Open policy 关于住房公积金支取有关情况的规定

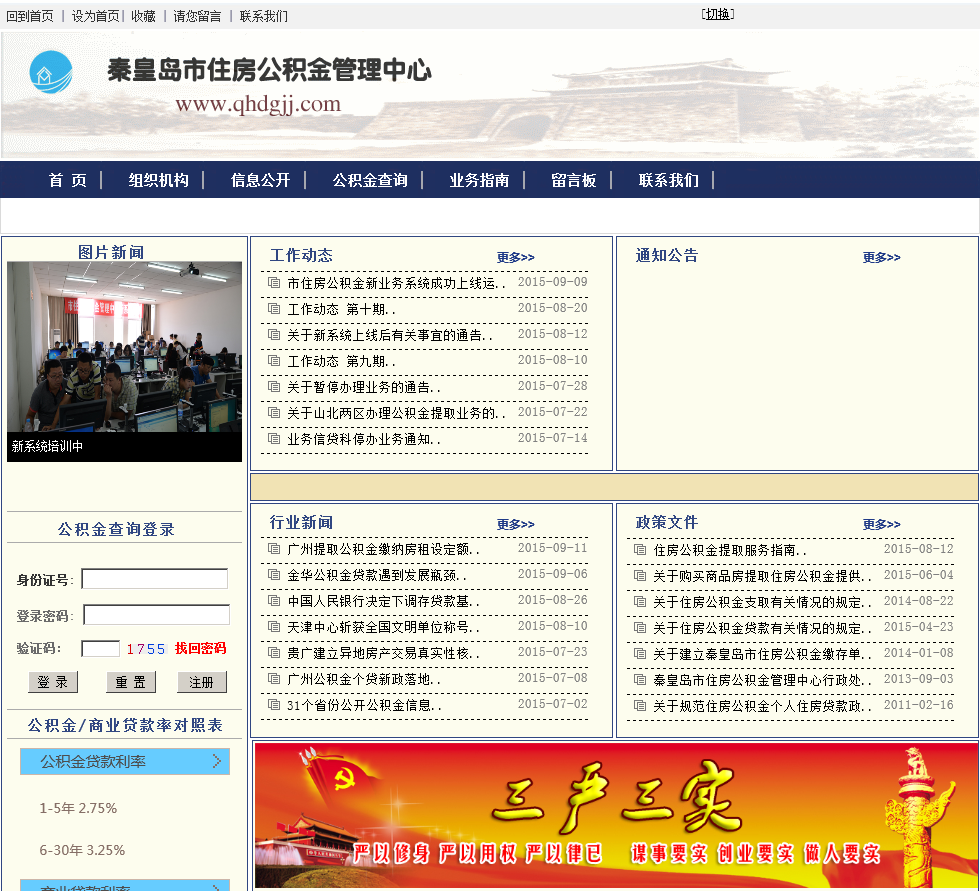[x=762, y=602]
